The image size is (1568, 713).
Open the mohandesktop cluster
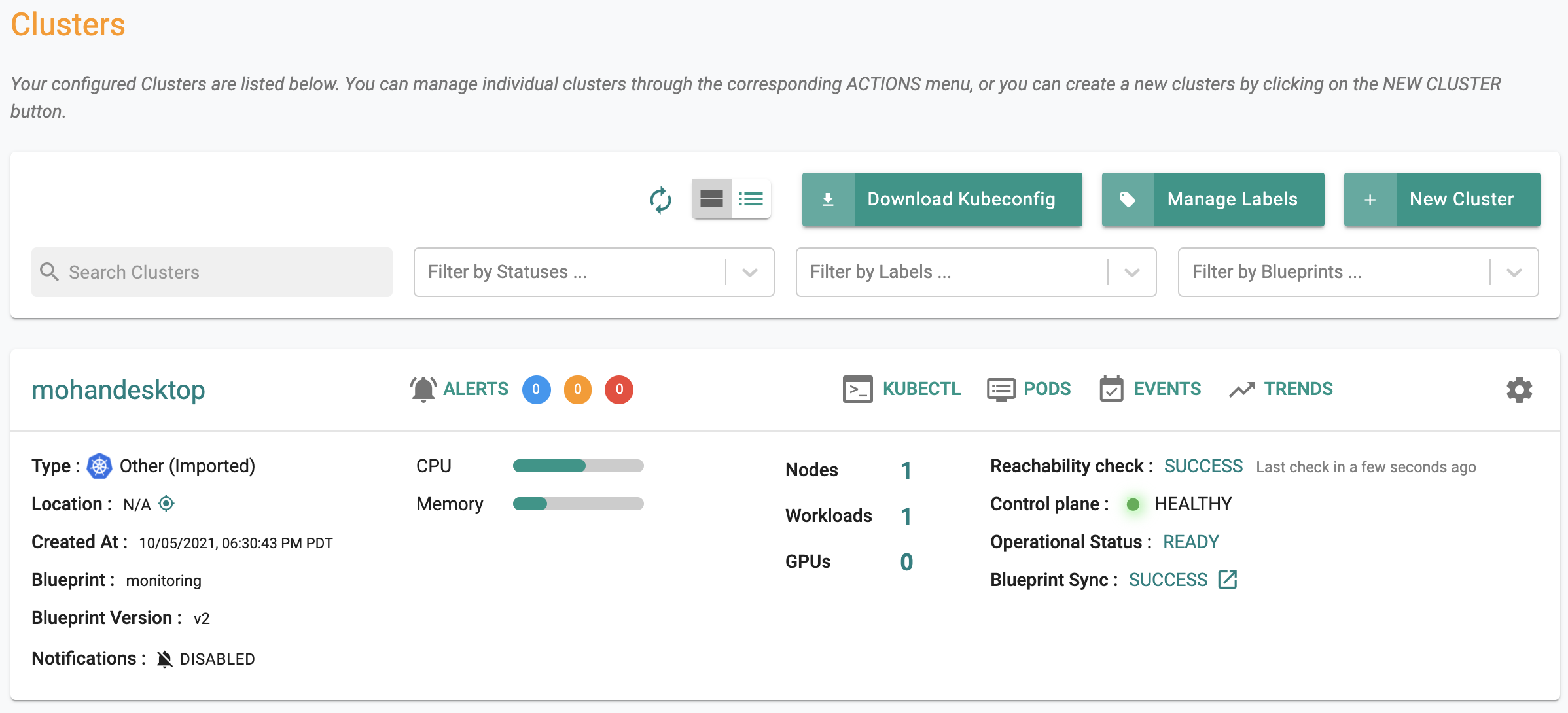(118, 390)
